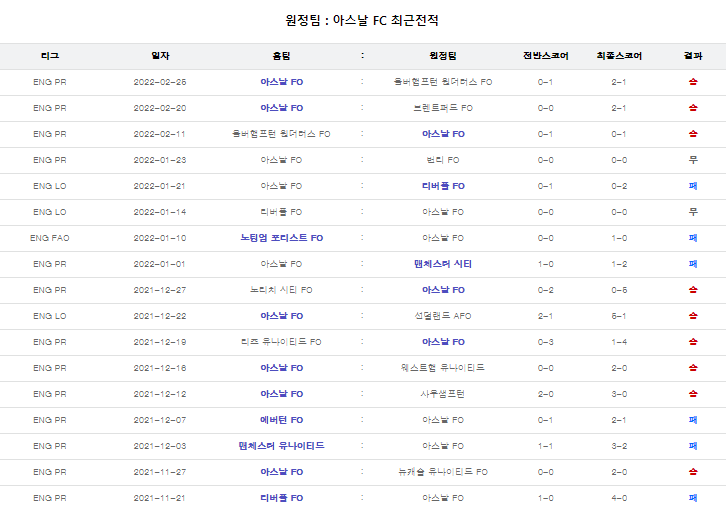Click 리즈 유나이티드 FC home team name

(x=281, y=342)
